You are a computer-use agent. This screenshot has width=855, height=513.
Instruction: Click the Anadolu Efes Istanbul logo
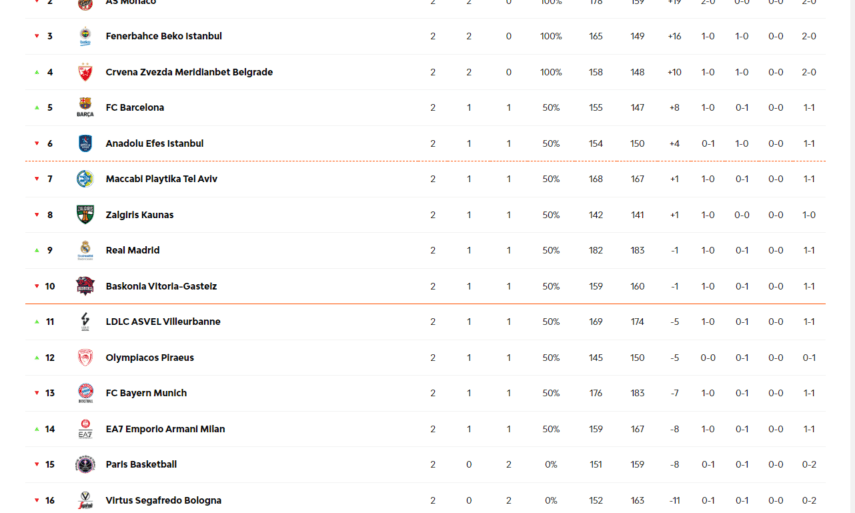pos(85,144)
